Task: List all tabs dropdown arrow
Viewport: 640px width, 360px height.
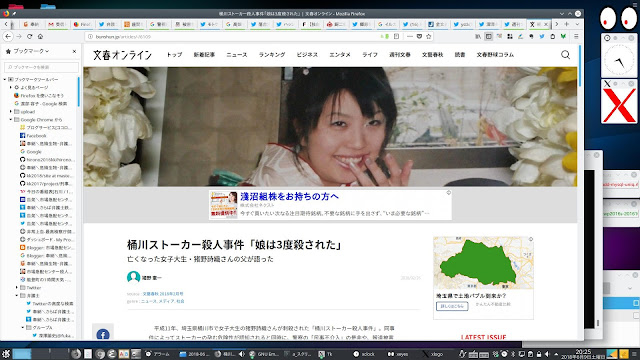Action: [577, 24]
